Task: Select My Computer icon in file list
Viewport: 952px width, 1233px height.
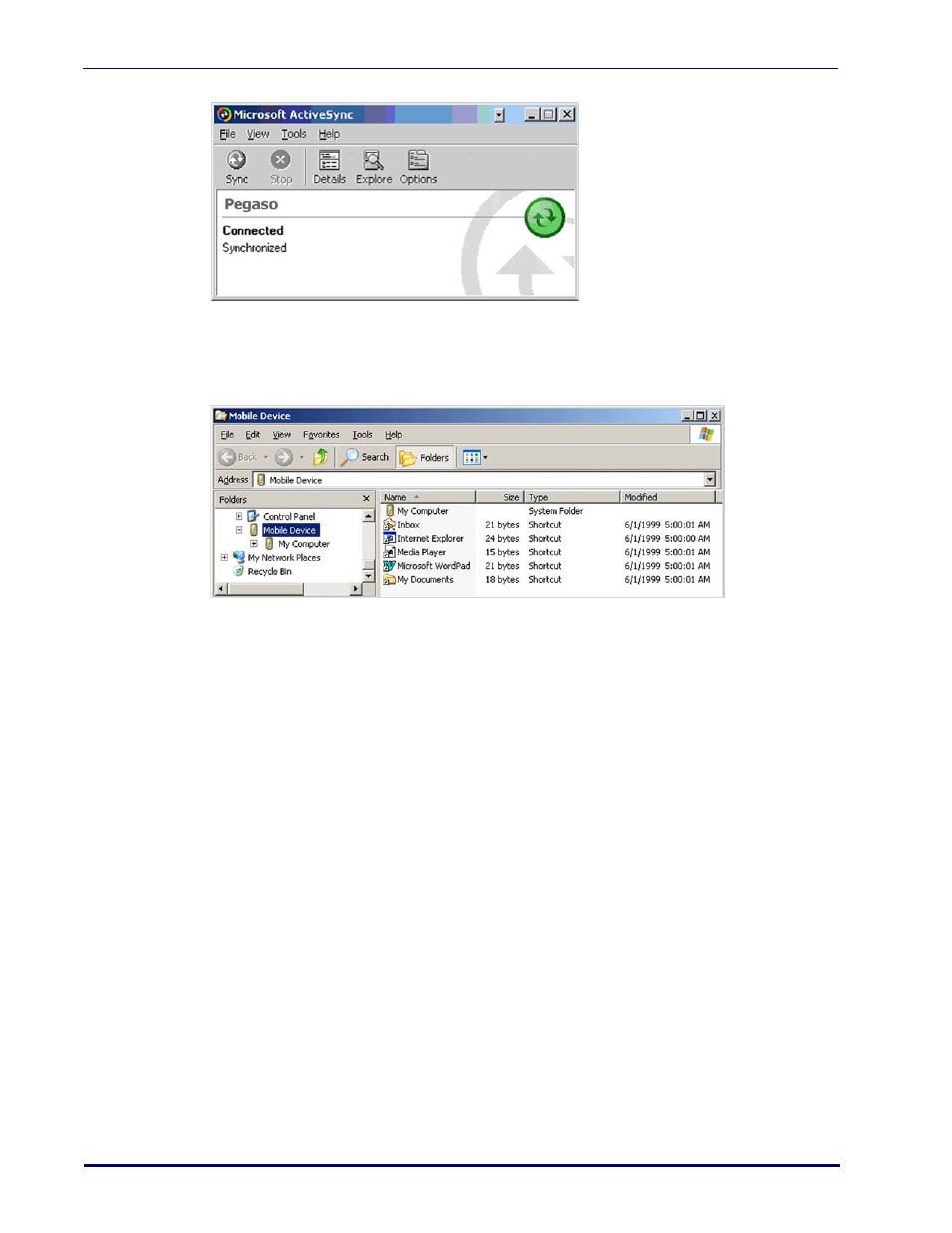Action: 389,510
